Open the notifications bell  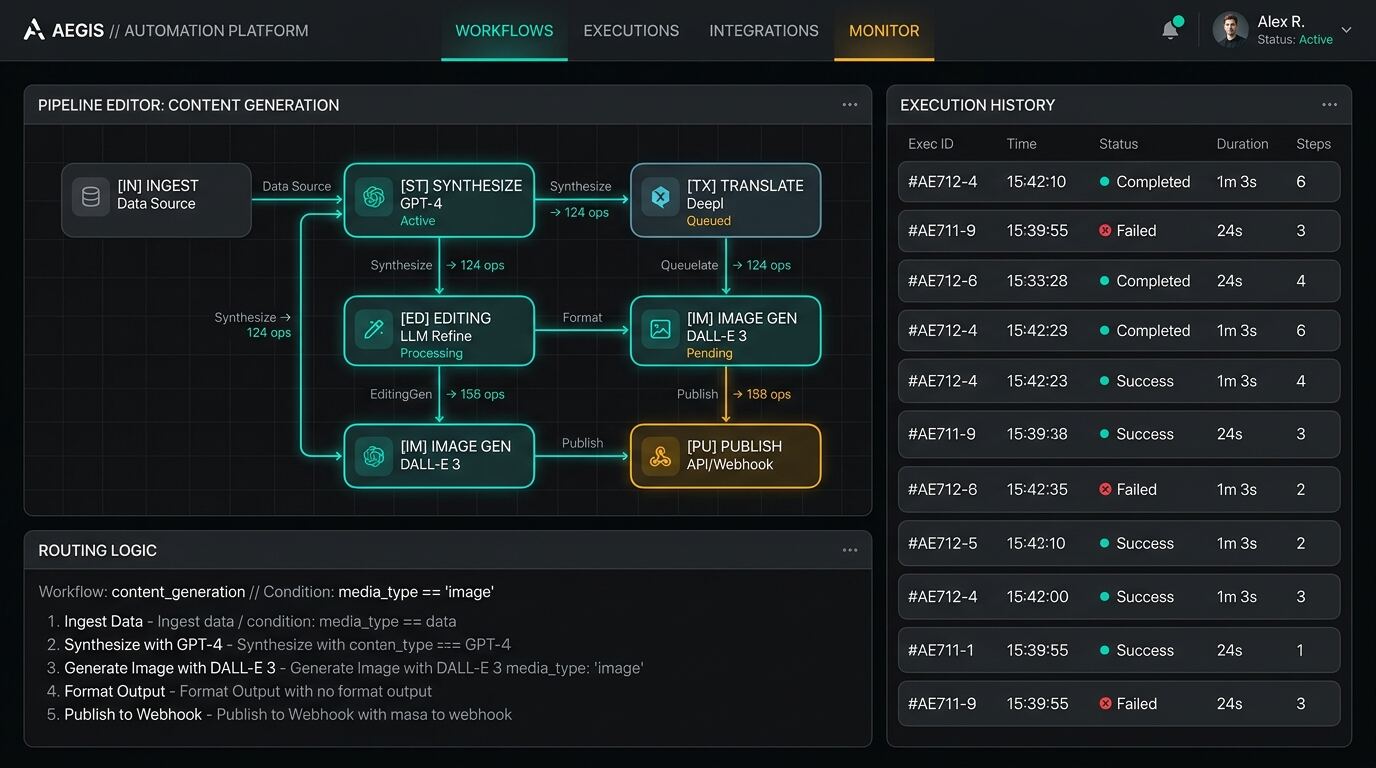(1170, 30)
